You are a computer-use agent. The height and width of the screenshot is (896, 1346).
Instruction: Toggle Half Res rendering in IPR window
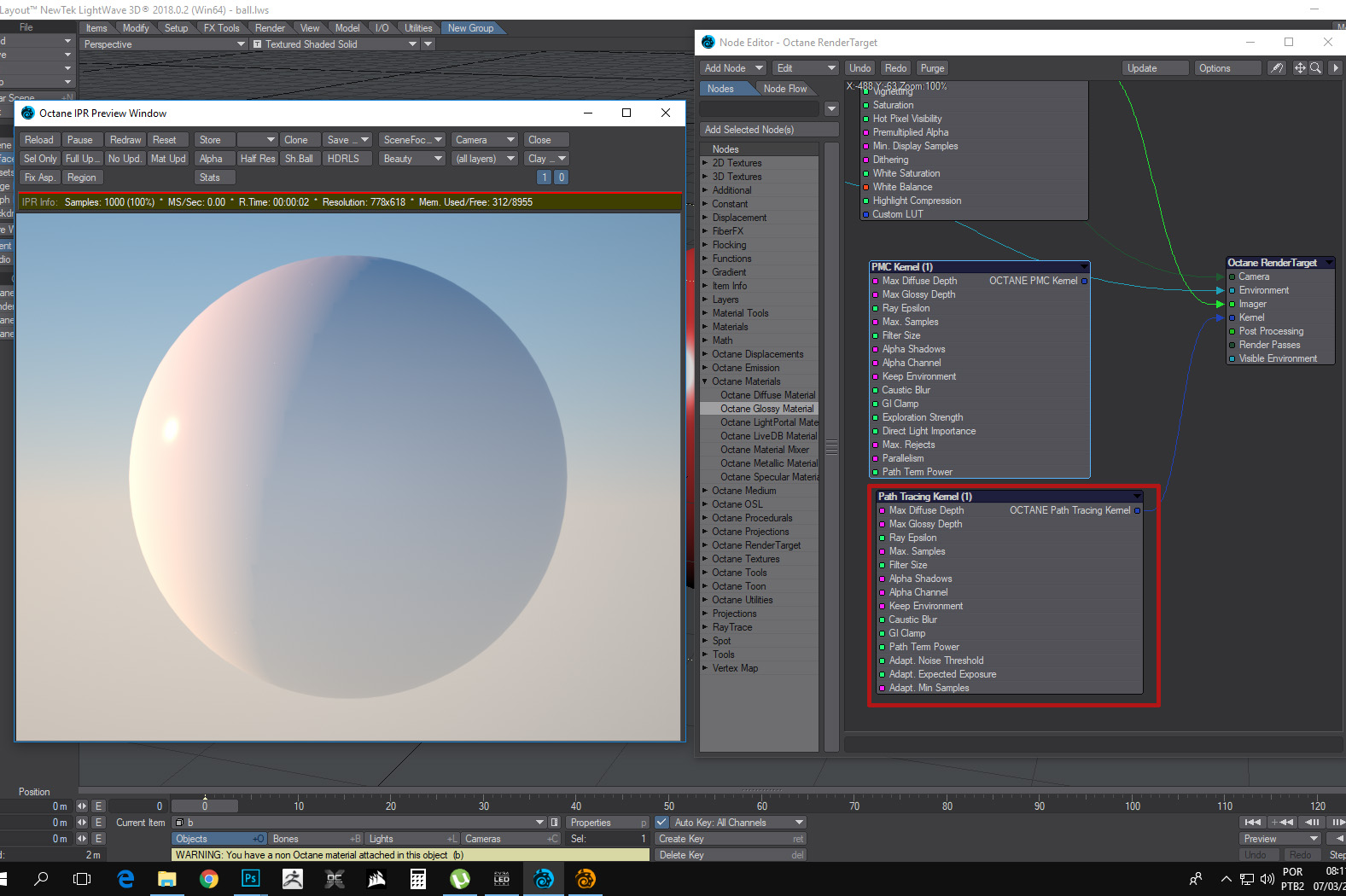[x=258, y=159]
